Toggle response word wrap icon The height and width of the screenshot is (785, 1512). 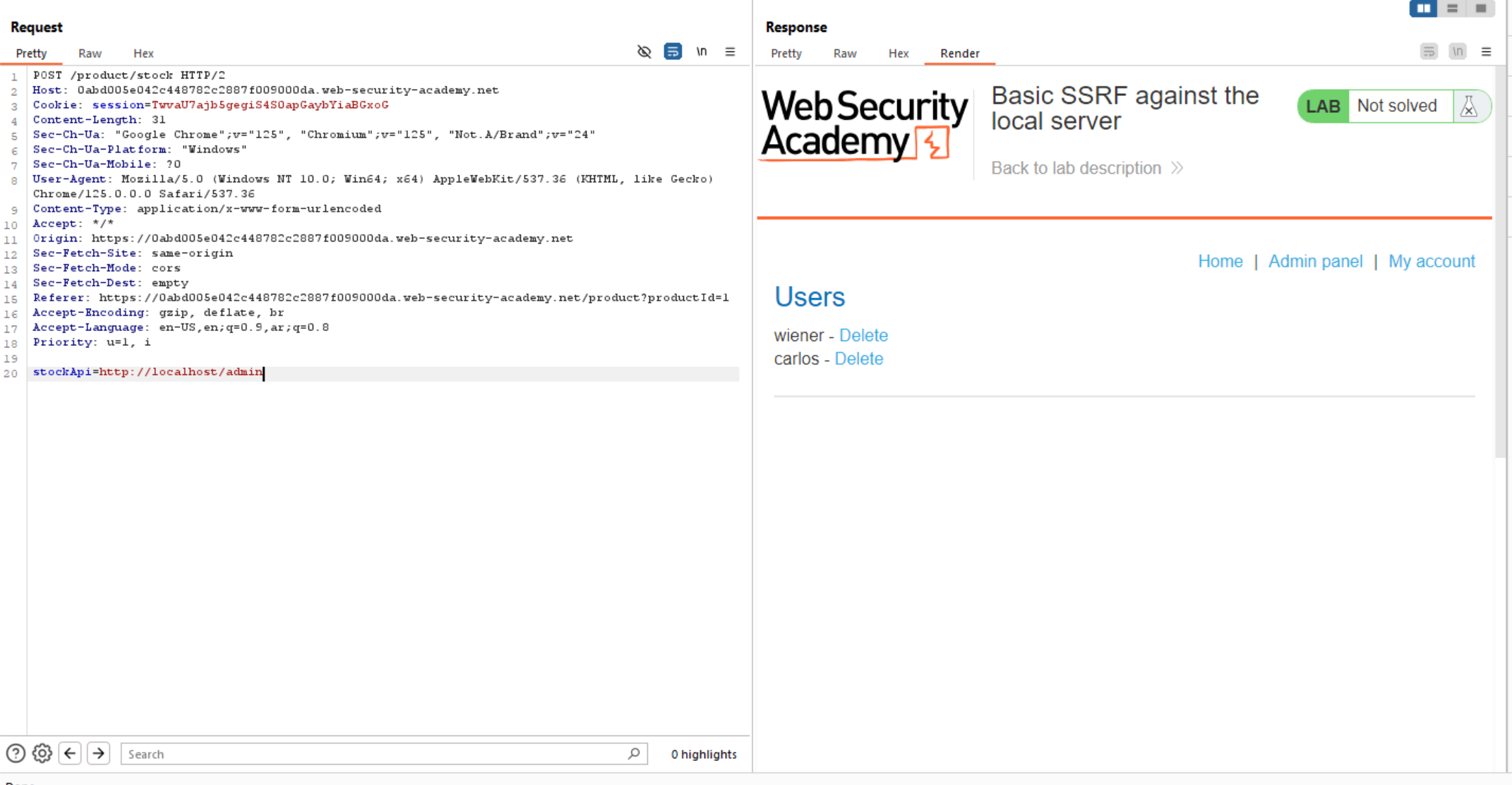[1429, 52]
